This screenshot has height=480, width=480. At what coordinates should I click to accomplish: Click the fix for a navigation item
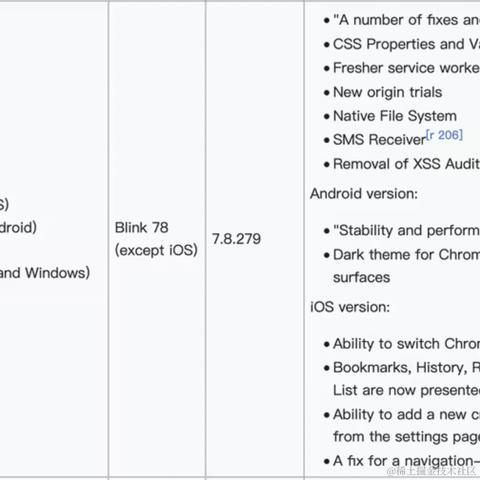(x=407, y=461)
